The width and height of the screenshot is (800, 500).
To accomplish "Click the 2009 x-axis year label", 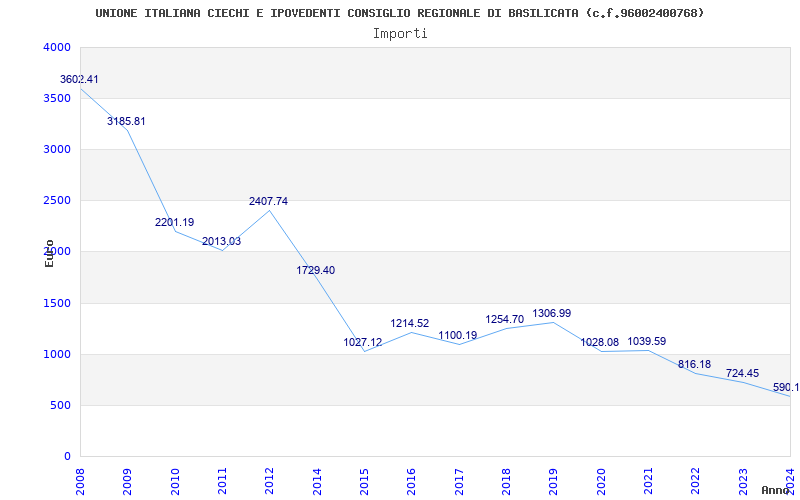I will tap(127, 481).
